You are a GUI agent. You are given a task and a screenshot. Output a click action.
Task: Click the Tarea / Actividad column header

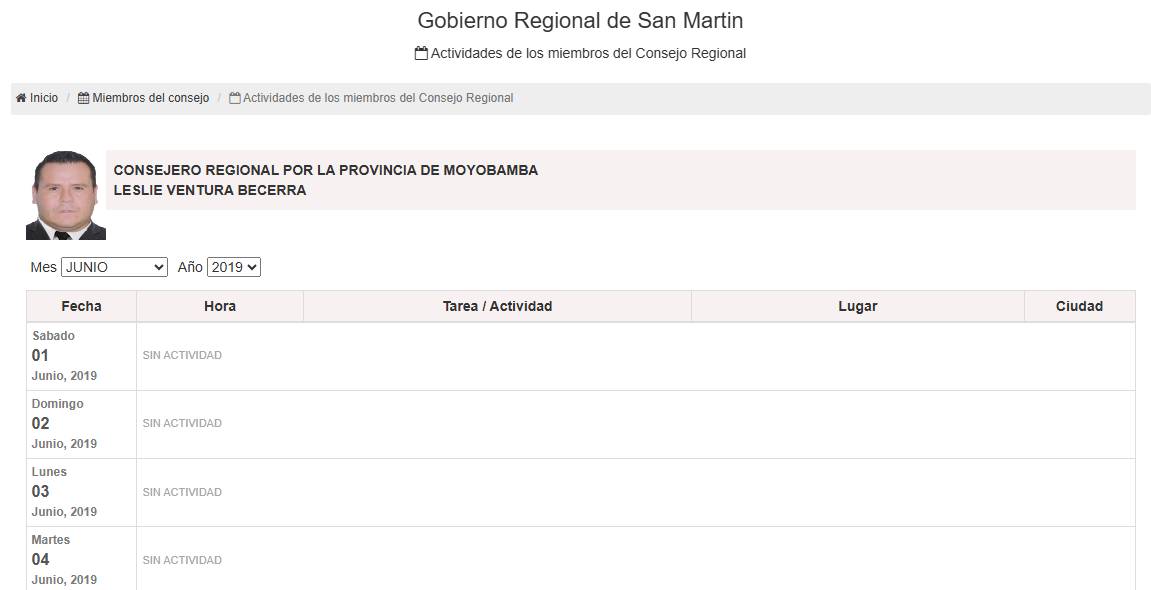[497, 306]
